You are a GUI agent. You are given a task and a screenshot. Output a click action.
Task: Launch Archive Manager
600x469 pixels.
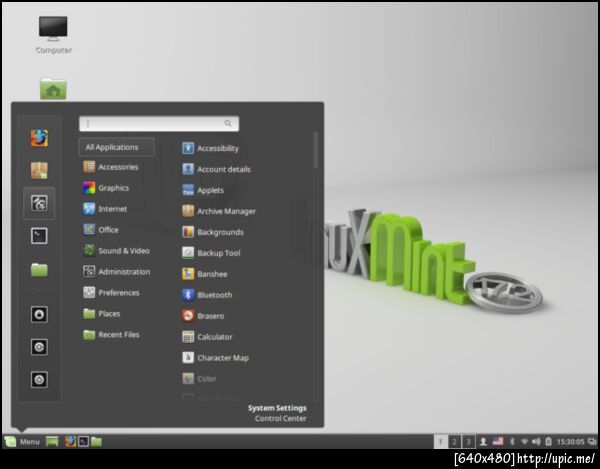(x=219, y=211)
